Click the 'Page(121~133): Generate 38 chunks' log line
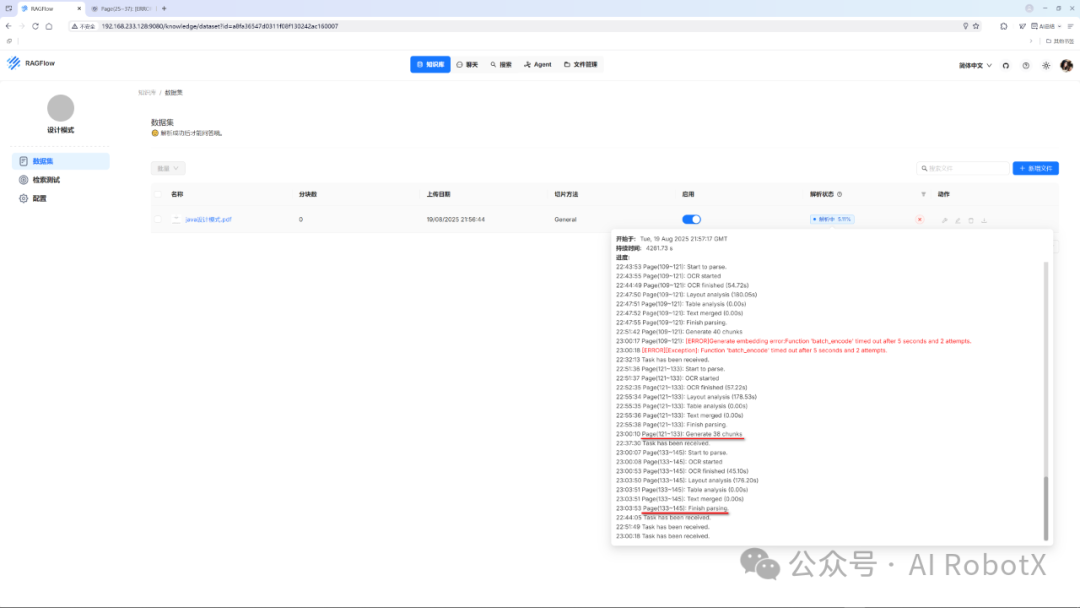The width and height of the screenshot is (1080, 608). click(679, 434)
